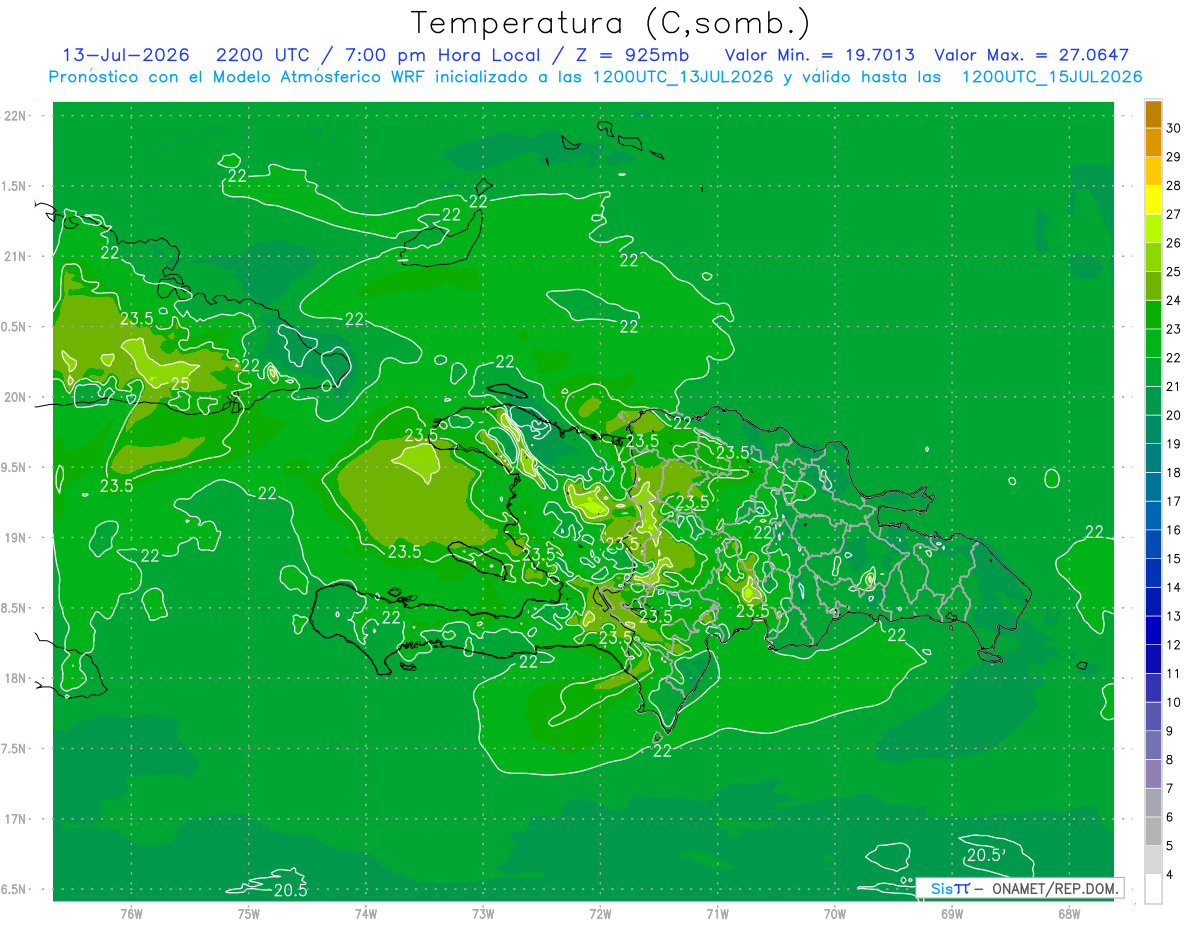This screenshot has height=927, width=1200.
Task: Click the orange swatch between 29 and 30
Action: point(1153,142)
